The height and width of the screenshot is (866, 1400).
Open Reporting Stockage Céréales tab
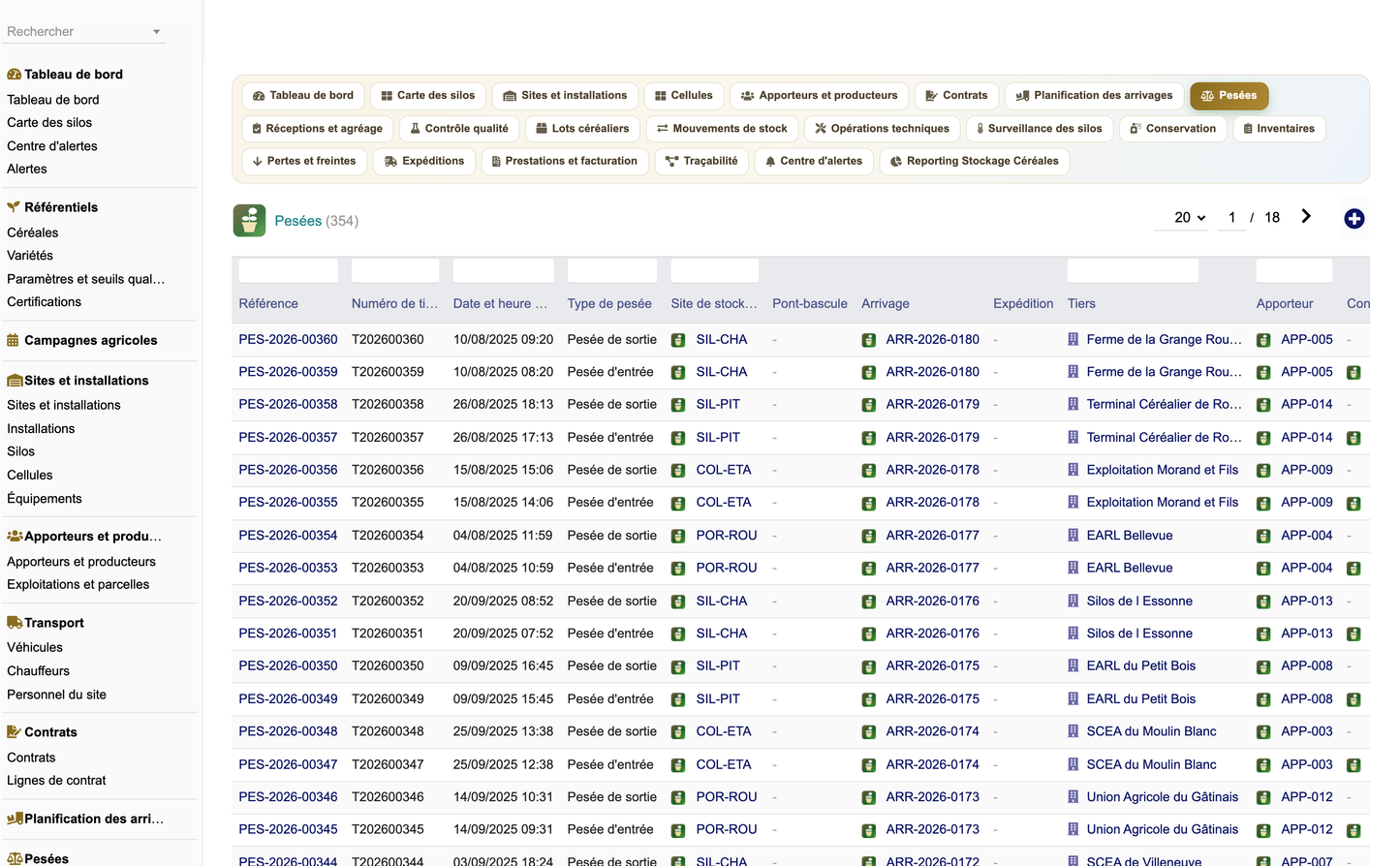coord(974,162)
